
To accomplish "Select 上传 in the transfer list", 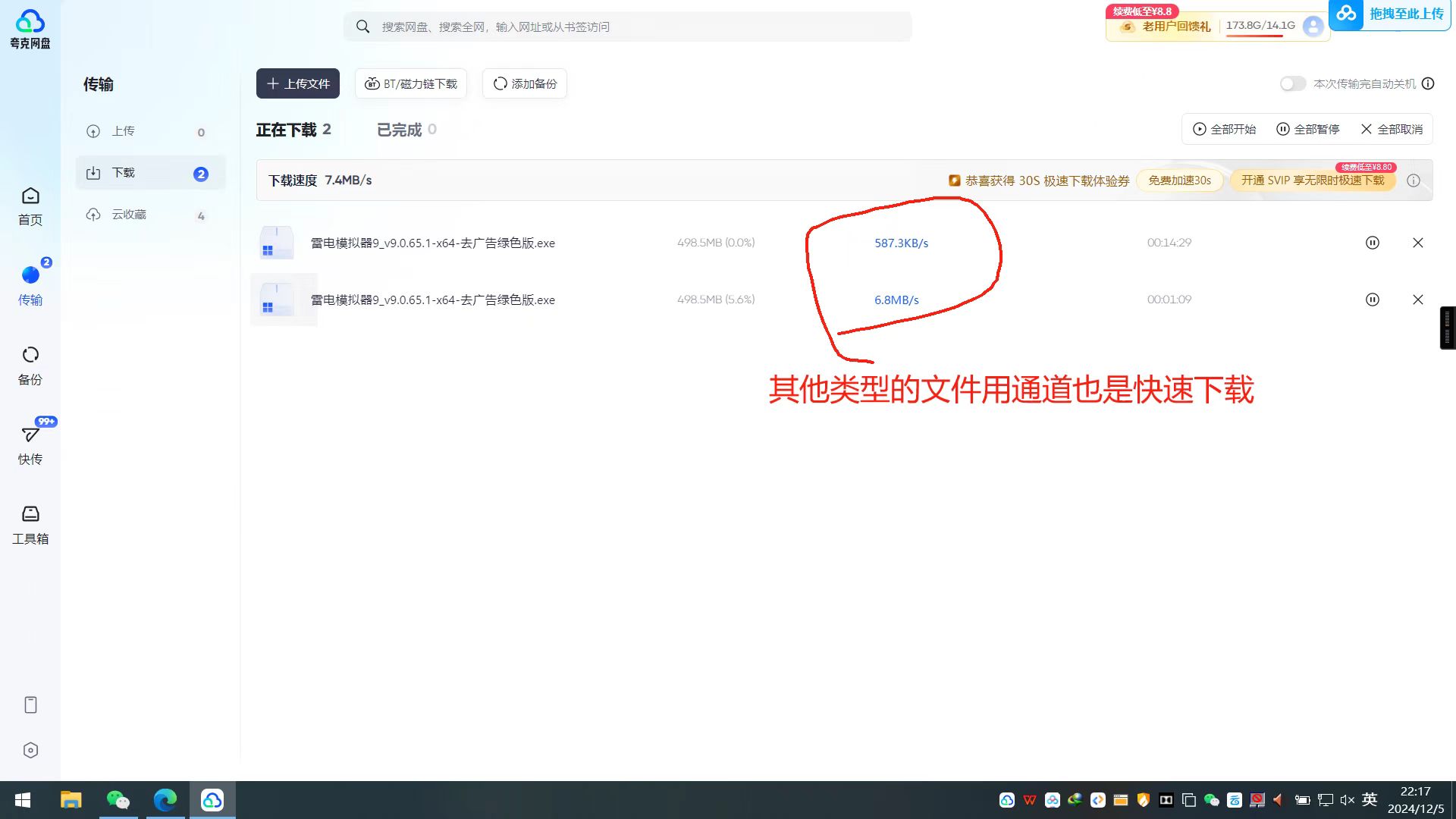I will pyautogui.click(x=124, y=131).
